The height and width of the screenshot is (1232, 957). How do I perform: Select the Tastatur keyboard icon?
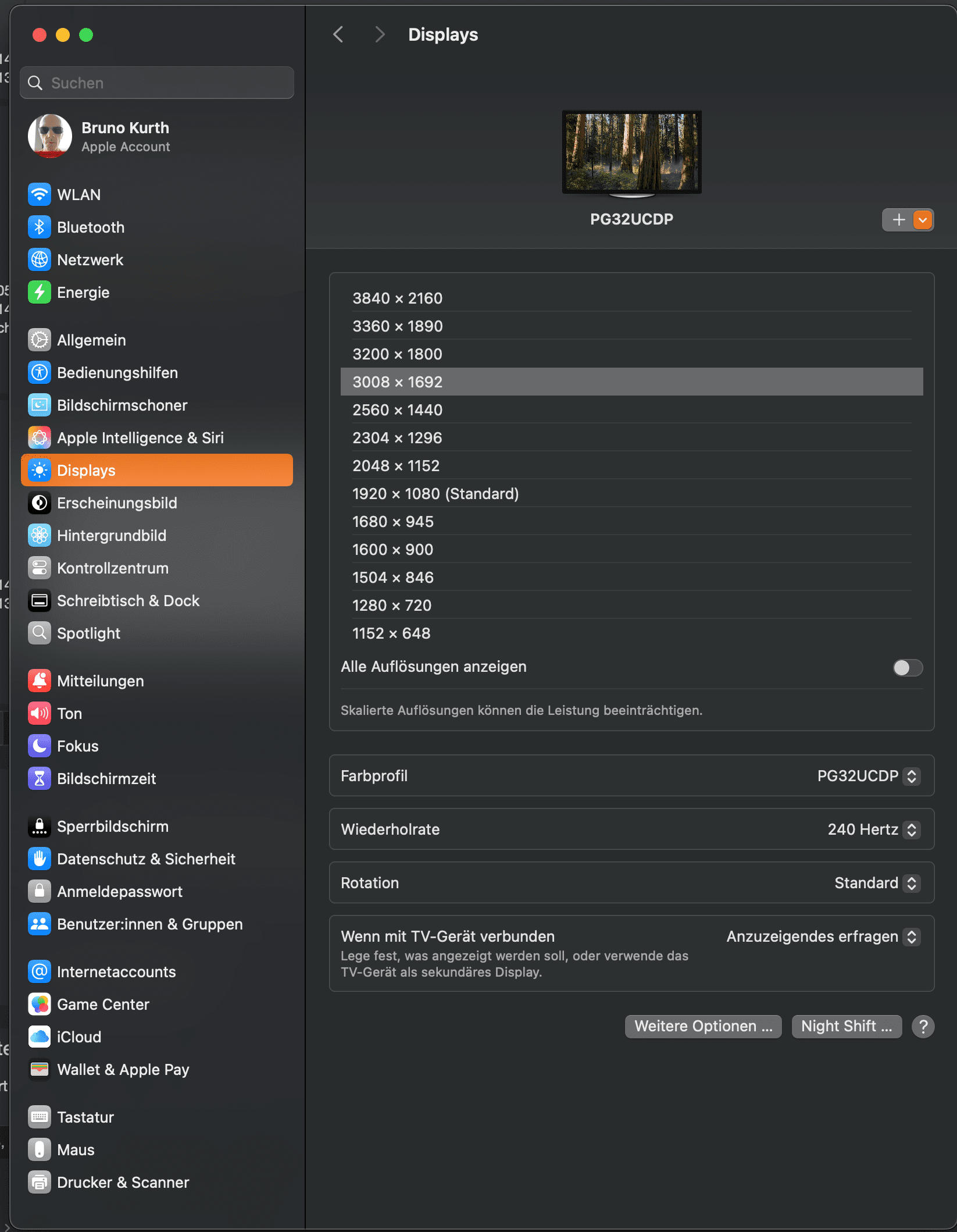[40, 1117]
